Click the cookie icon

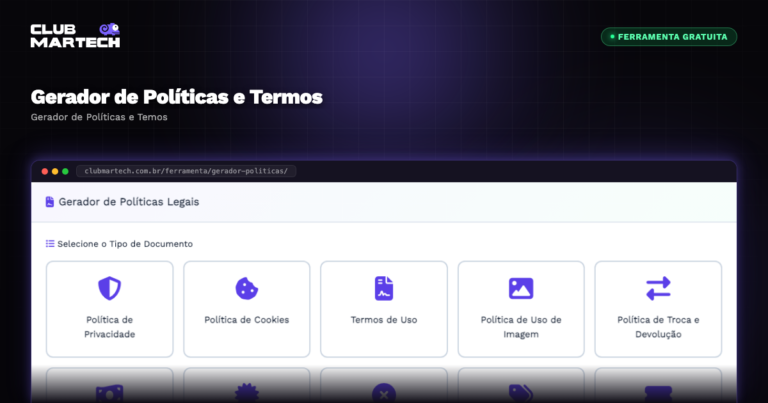(x=247, y=288)
